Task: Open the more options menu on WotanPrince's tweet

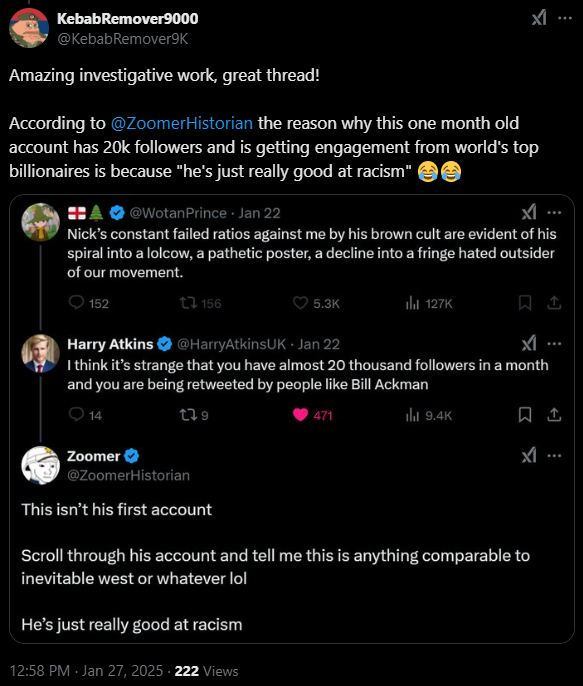Action: point(554,213)
